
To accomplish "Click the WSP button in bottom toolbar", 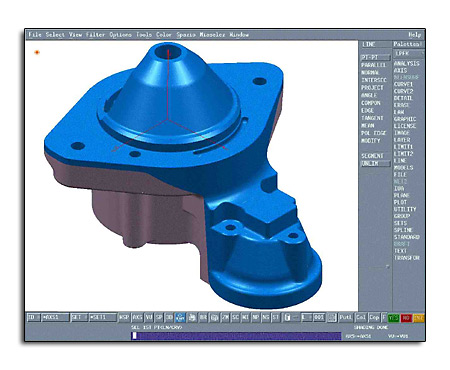I will coord(124,317).
